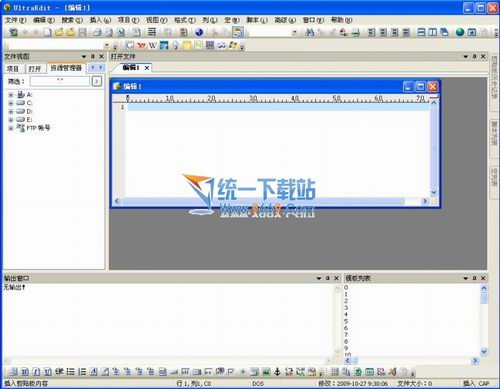
Task: Click the tile windows horizontally icon
Action: pyautogui.click(x=422, y=32)
